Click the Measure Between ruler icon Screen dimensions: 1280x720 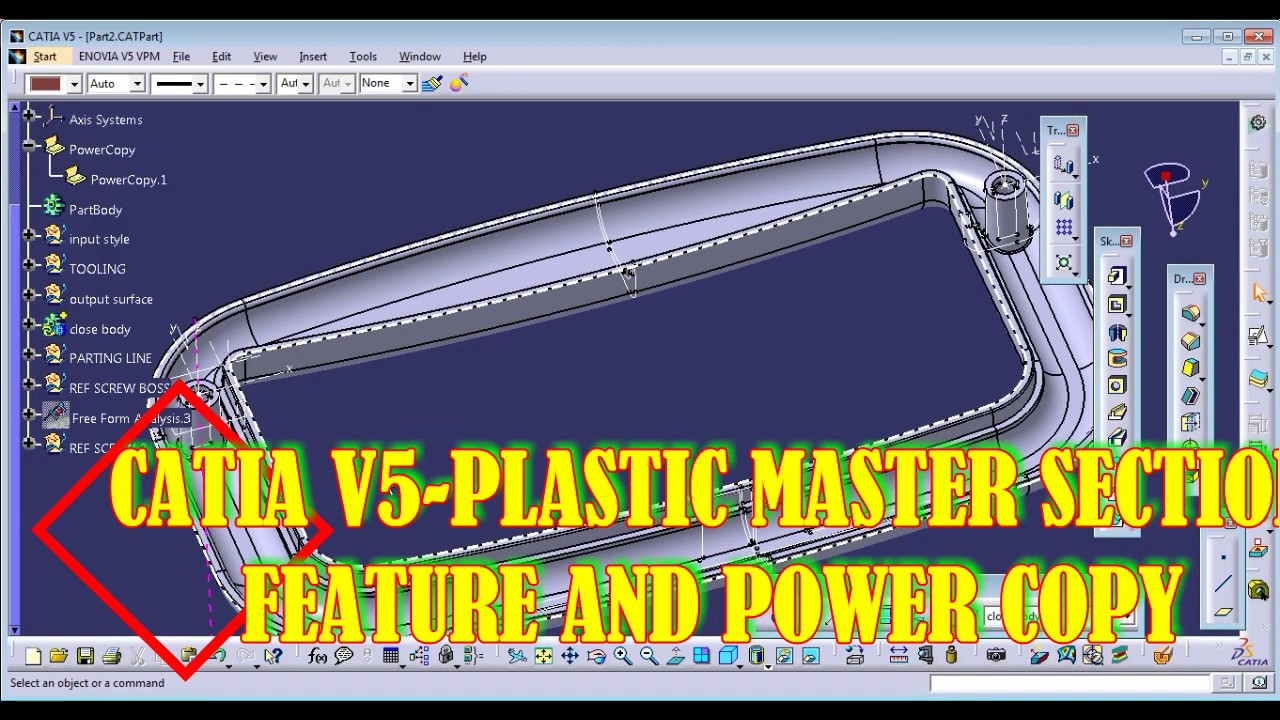coord(899,656)
